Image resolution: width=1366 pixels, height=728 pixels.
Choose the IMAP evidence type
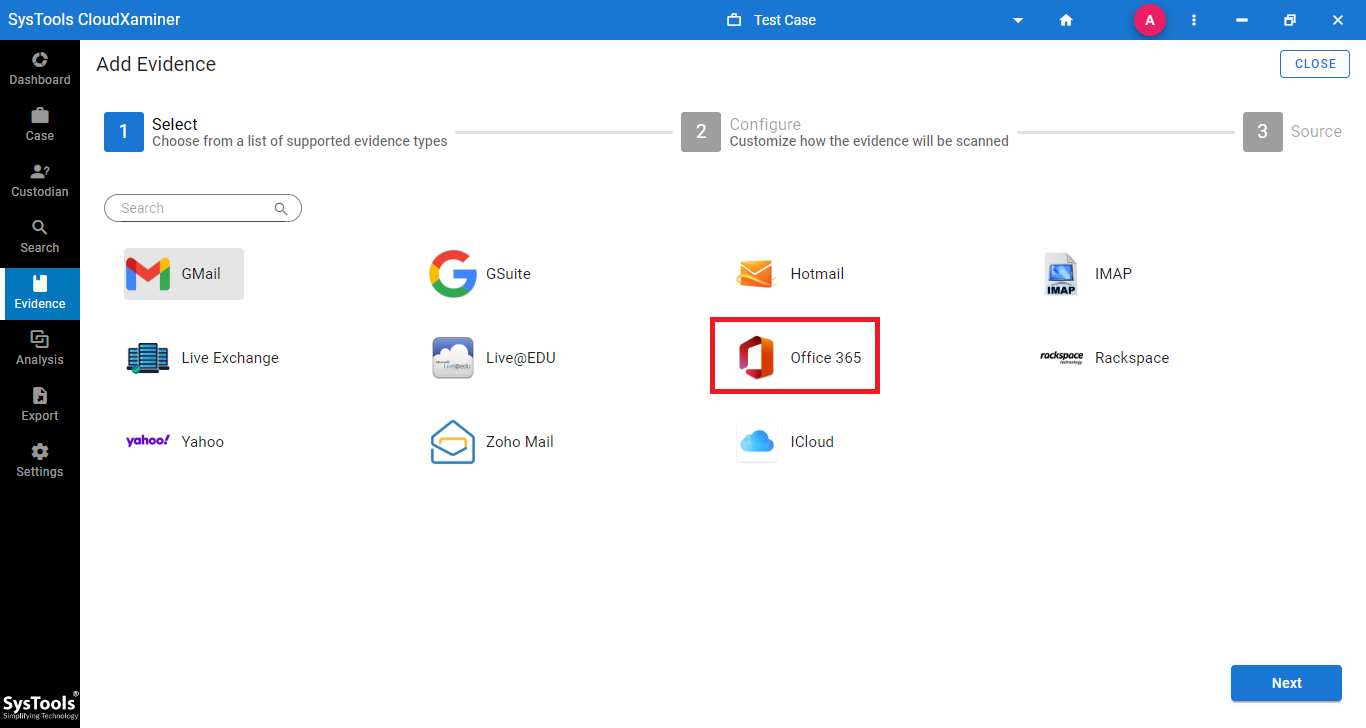[1088, 274]
